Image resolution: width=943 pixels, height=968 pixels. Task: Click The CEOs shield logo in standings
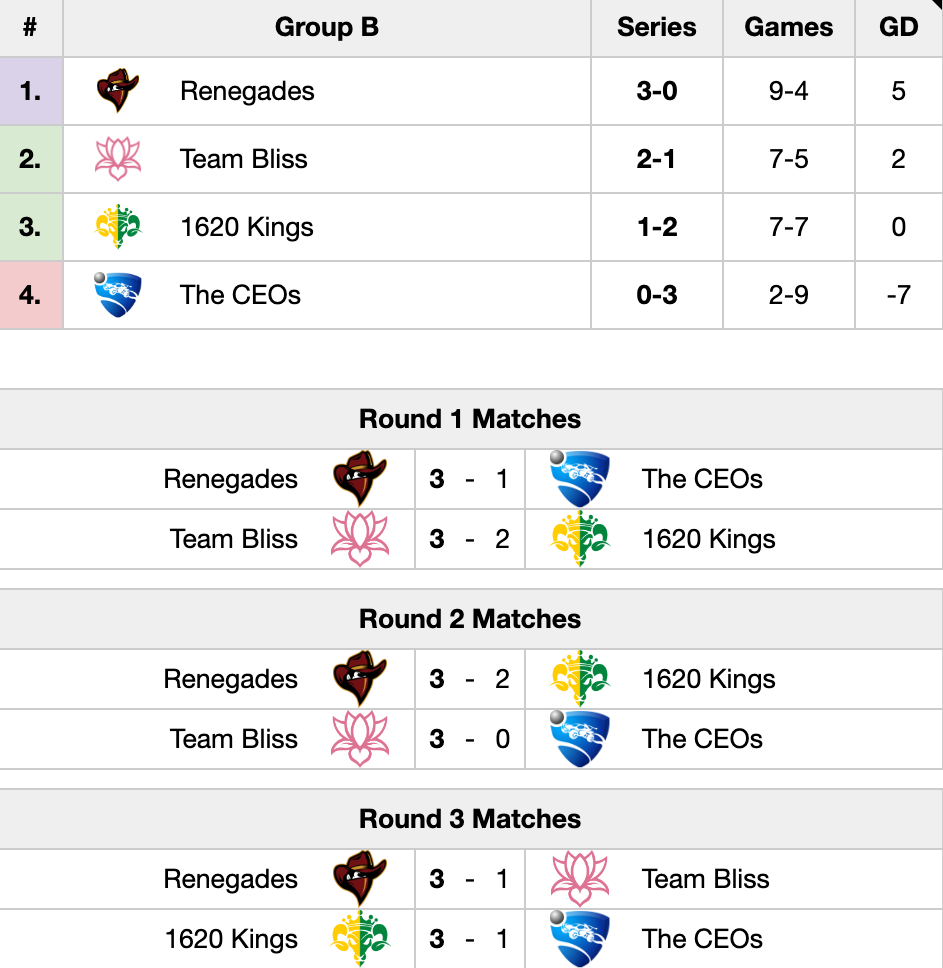pos(118,294)
